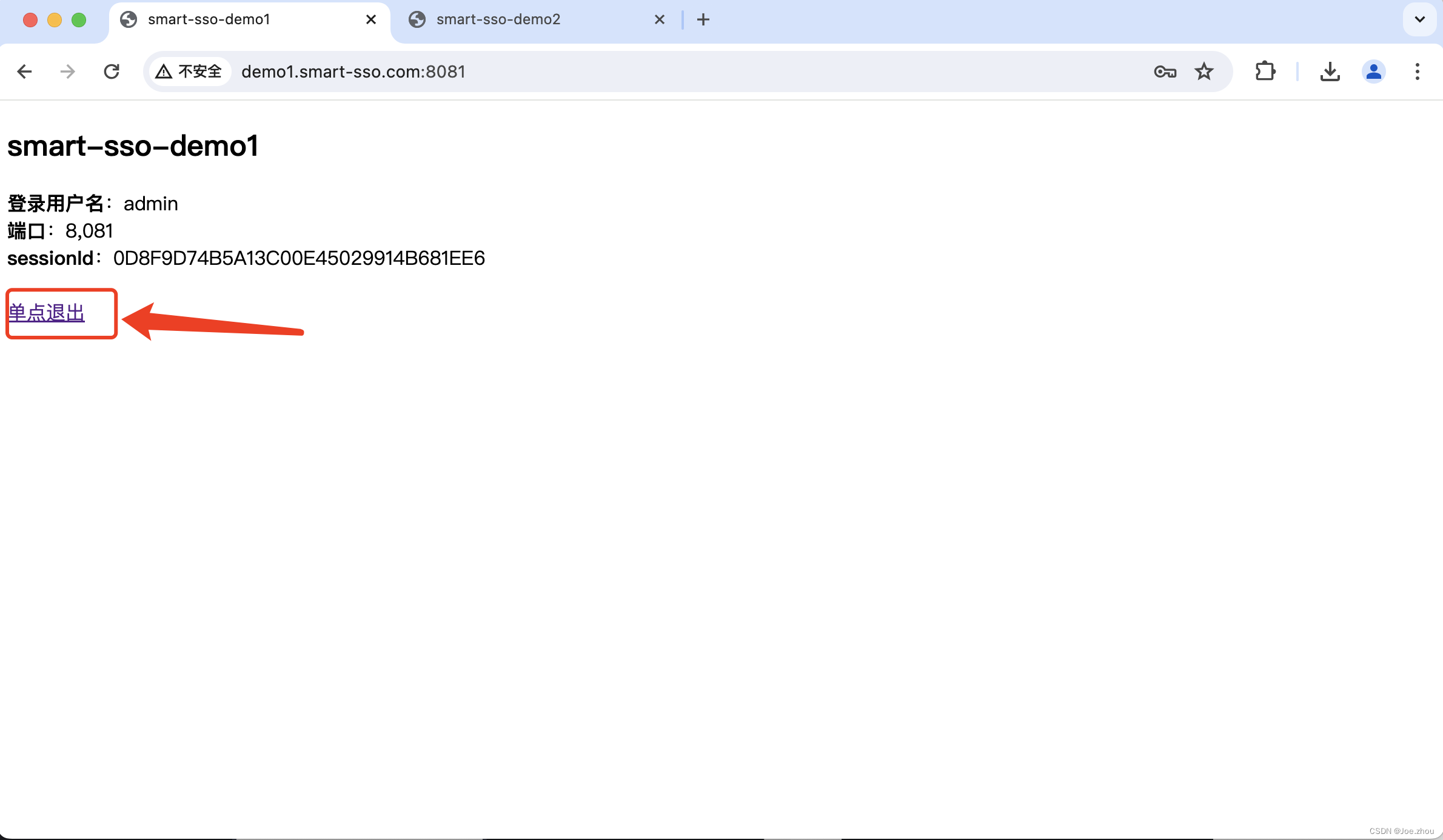Viewport: 1443px width, 840px height.
Task: Bookmark this page with the star
Action: [1204, 72]
